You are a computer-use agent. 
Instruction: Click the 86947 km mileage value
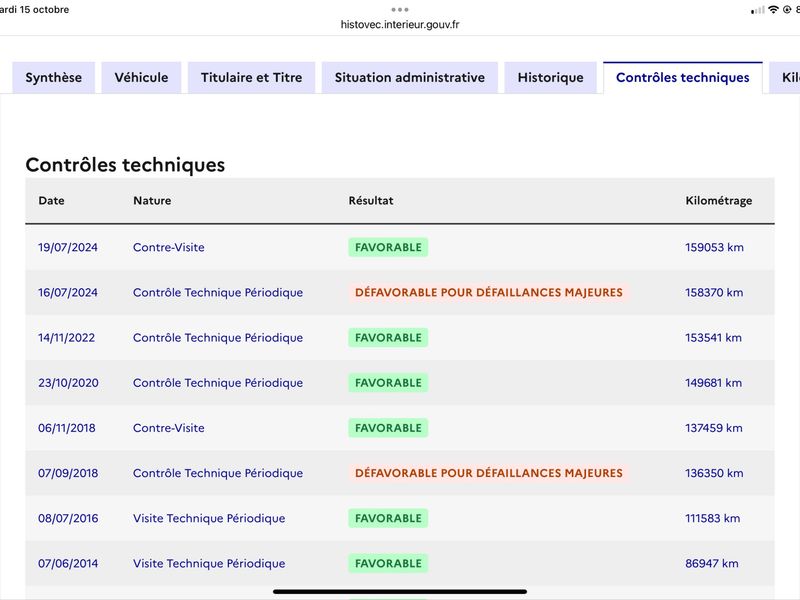tap(712, 563)
